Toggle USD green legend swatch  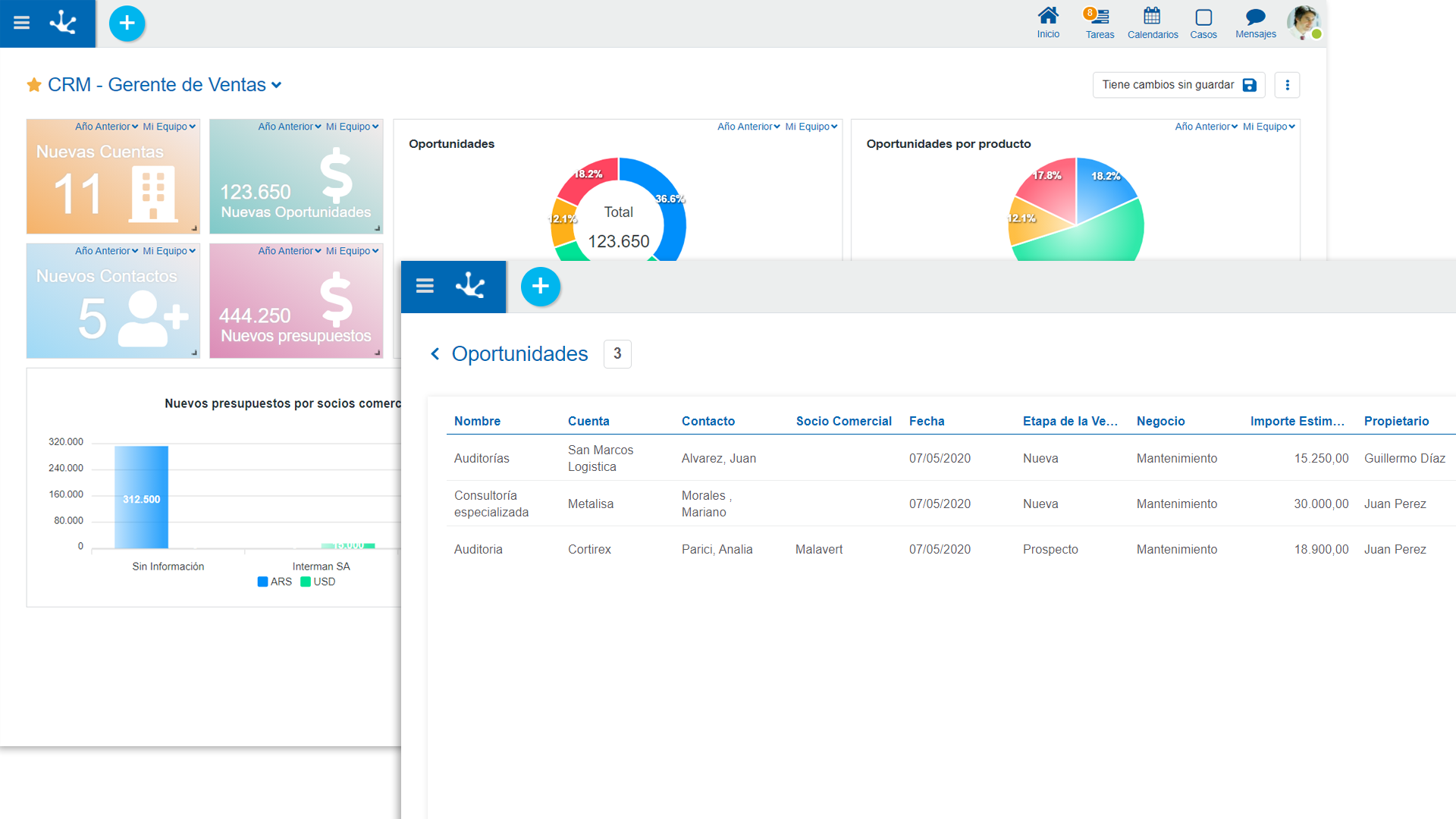[306, 582]
